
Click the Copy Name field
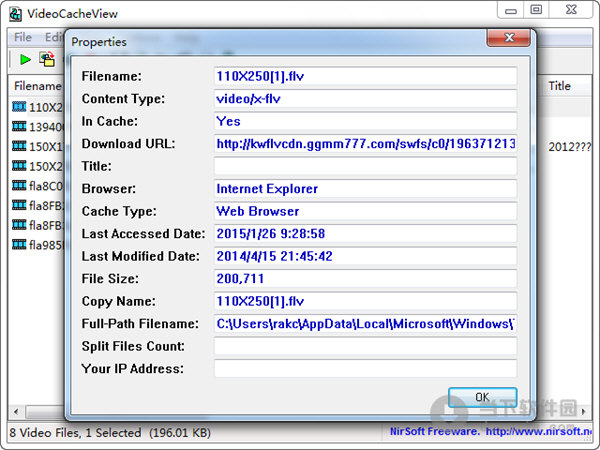pyautogui.click(x=365, y=301)
